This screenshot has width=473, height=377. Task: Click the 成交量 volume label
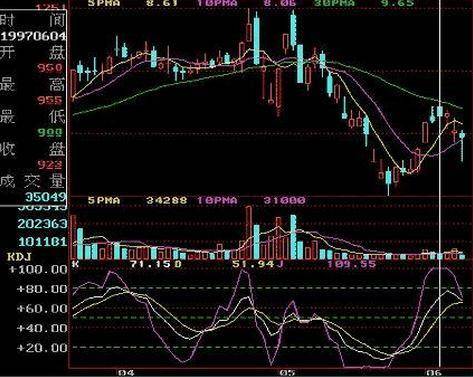[32, 181]
